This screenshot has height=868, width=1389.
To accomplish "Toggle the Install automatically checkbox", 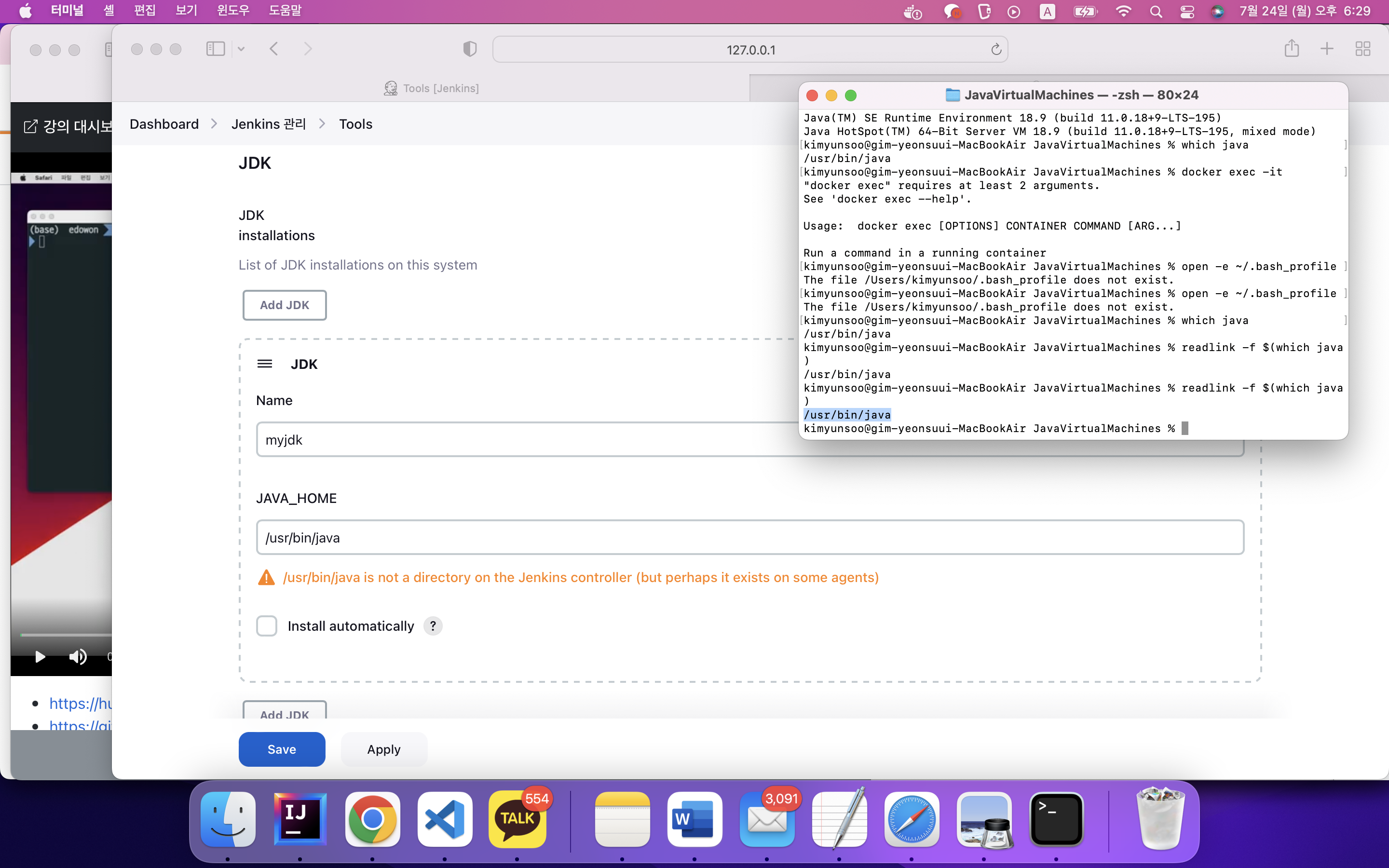I will pyautogui.click(x=267, y=625).
